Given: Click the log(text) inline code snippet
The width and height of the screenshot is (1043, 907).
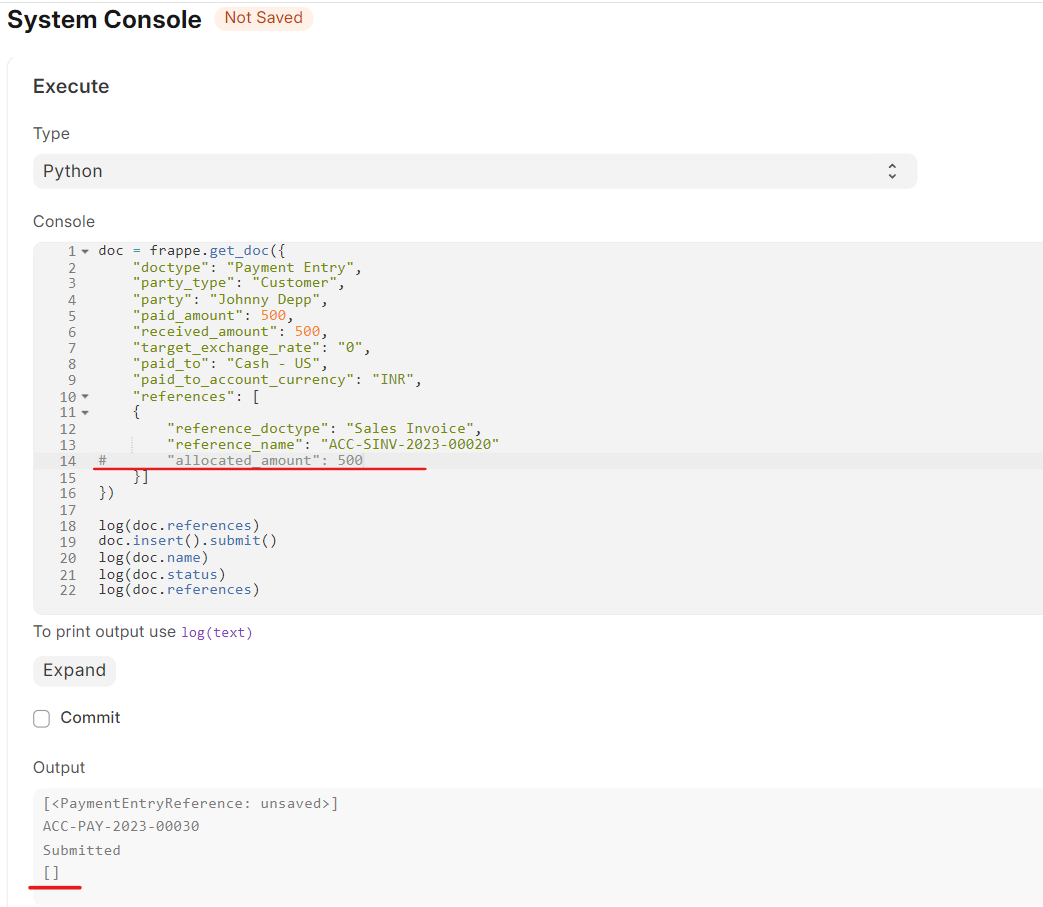Looking at the screenshot, I should pos(216,632).
